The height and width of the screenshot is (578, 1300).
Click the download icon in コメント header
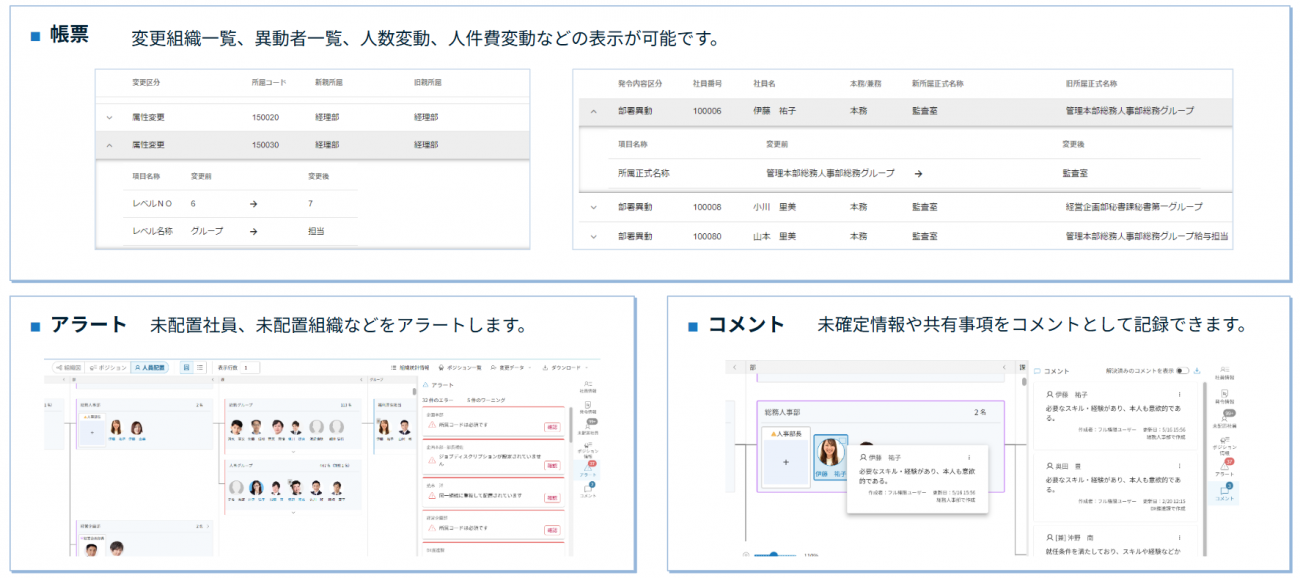point(1196,371)
